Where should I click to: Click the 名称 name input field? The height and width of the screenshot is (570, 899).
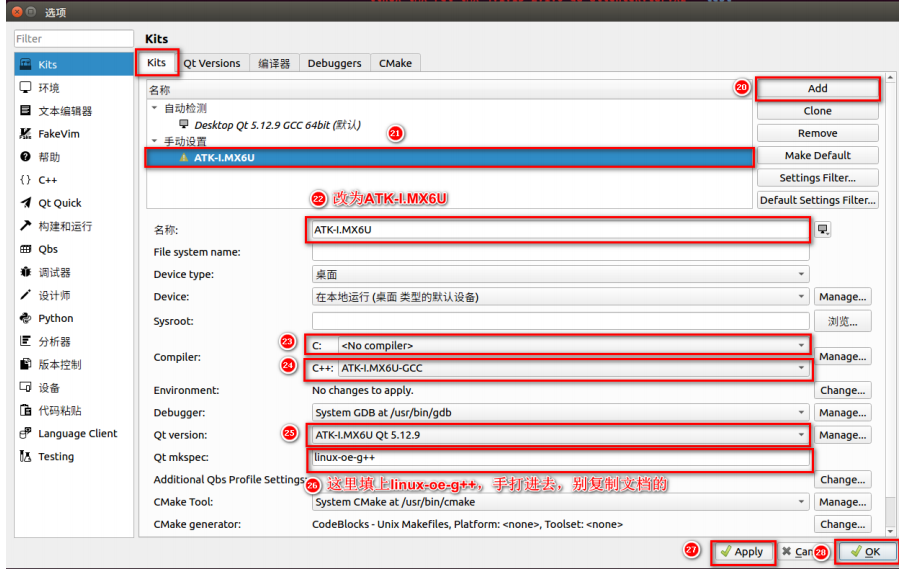(x=560, y=229)
